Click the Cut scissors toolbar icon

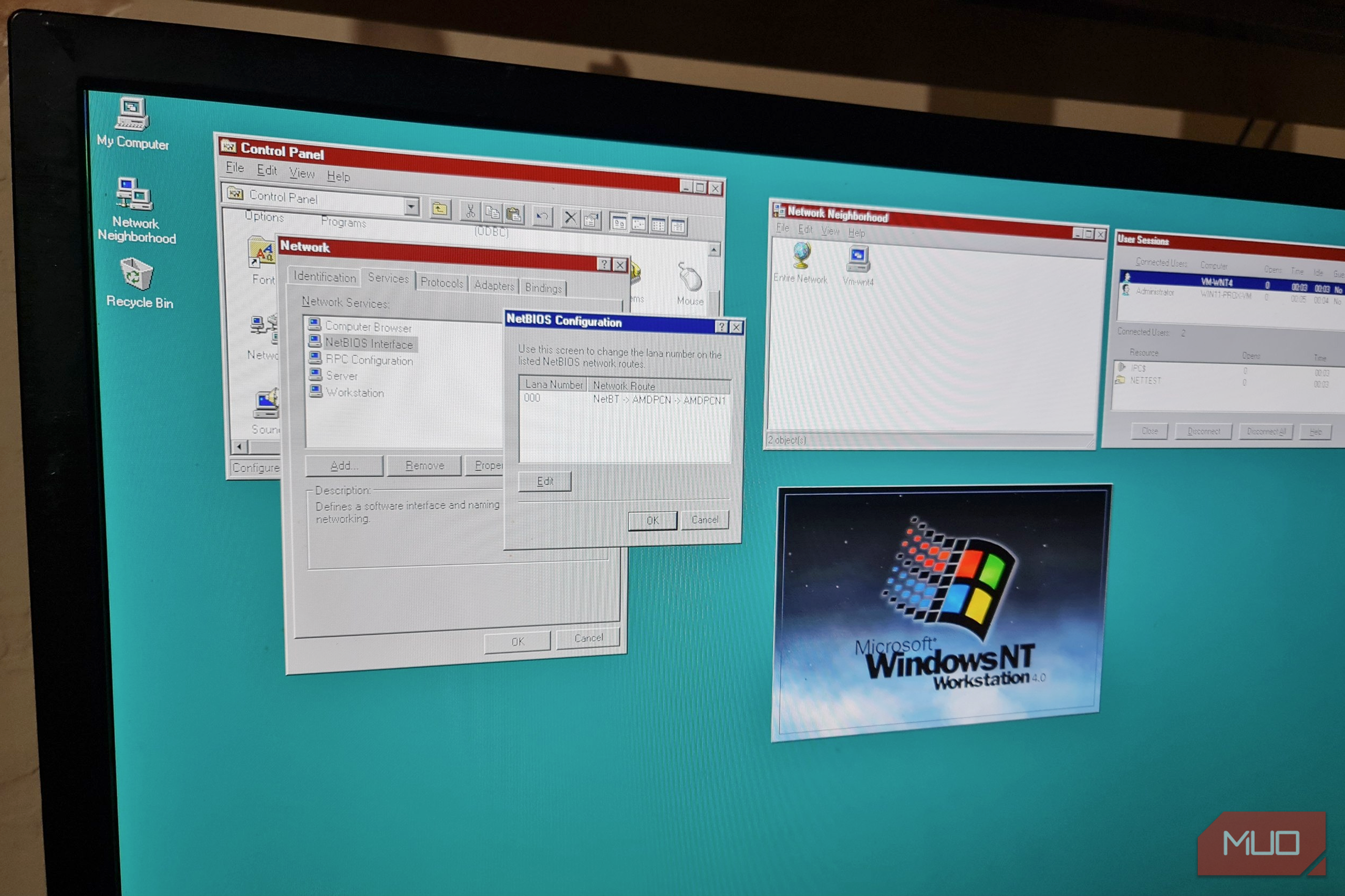[x=470, y=212]
